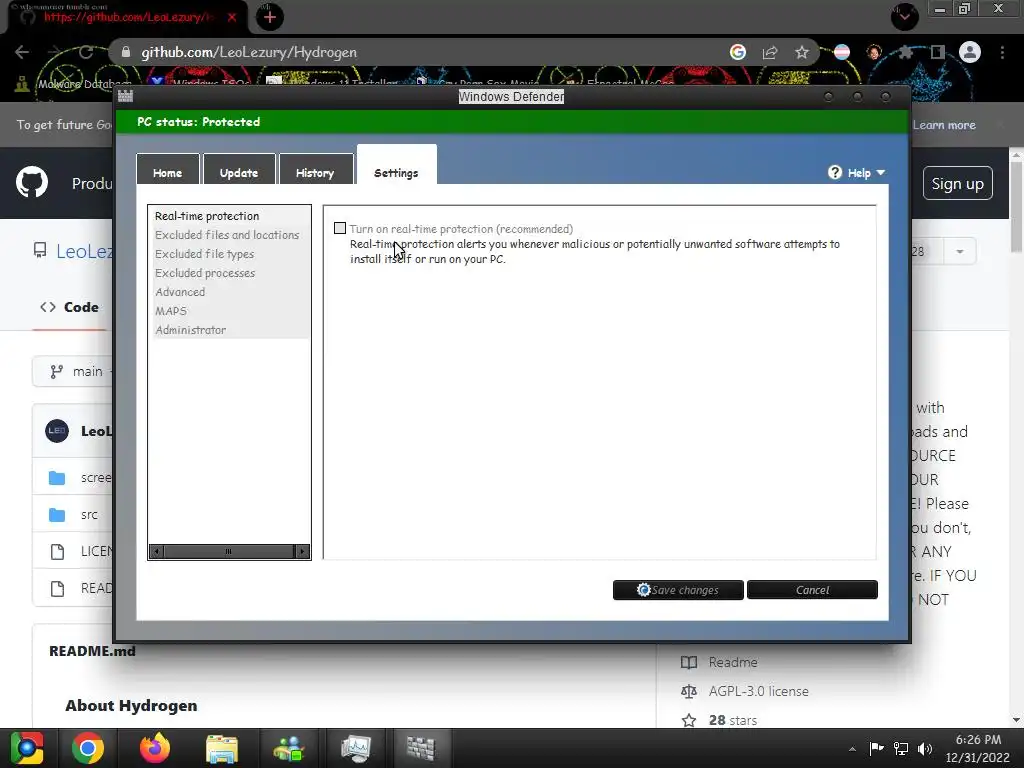Close the GitHub Hydrogen browser tab

point(232,17)
